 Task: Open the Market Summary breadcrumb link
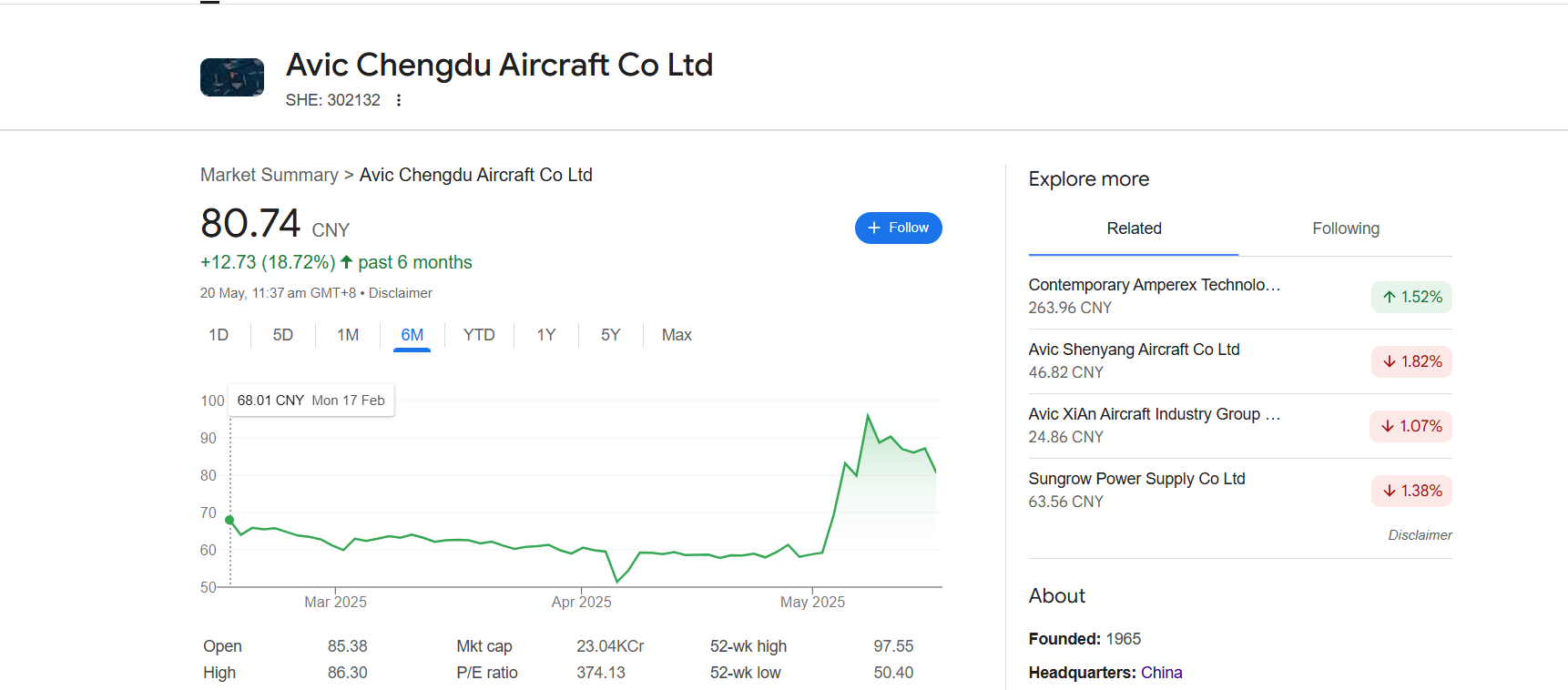(x=270, y=175)
